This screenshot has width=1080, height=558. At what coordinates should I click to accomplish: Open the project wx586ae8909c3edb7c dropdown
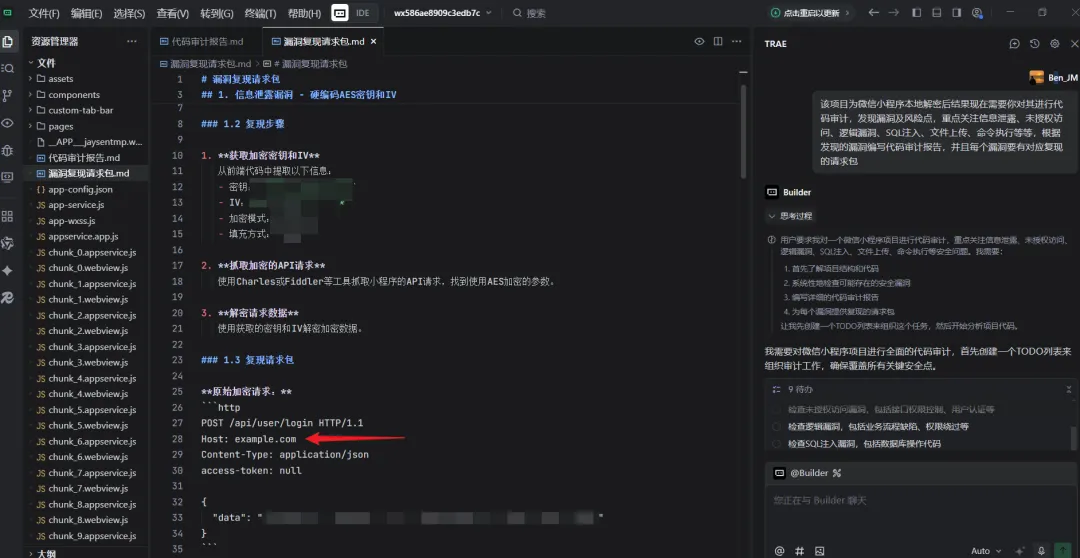click(443, 12)
